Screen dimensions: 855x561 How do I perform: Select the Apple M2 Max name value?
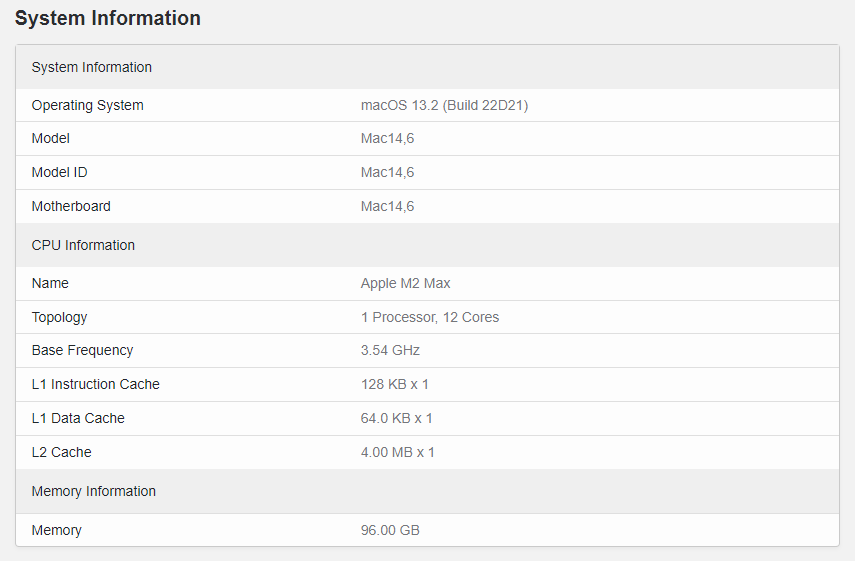[405, 283]
